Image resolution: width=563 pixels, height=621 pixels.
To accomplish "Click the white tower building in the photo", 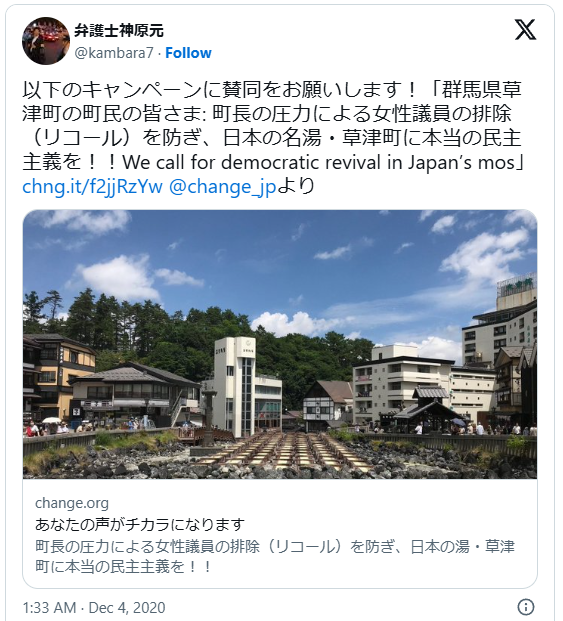I will tap(234, 387).
